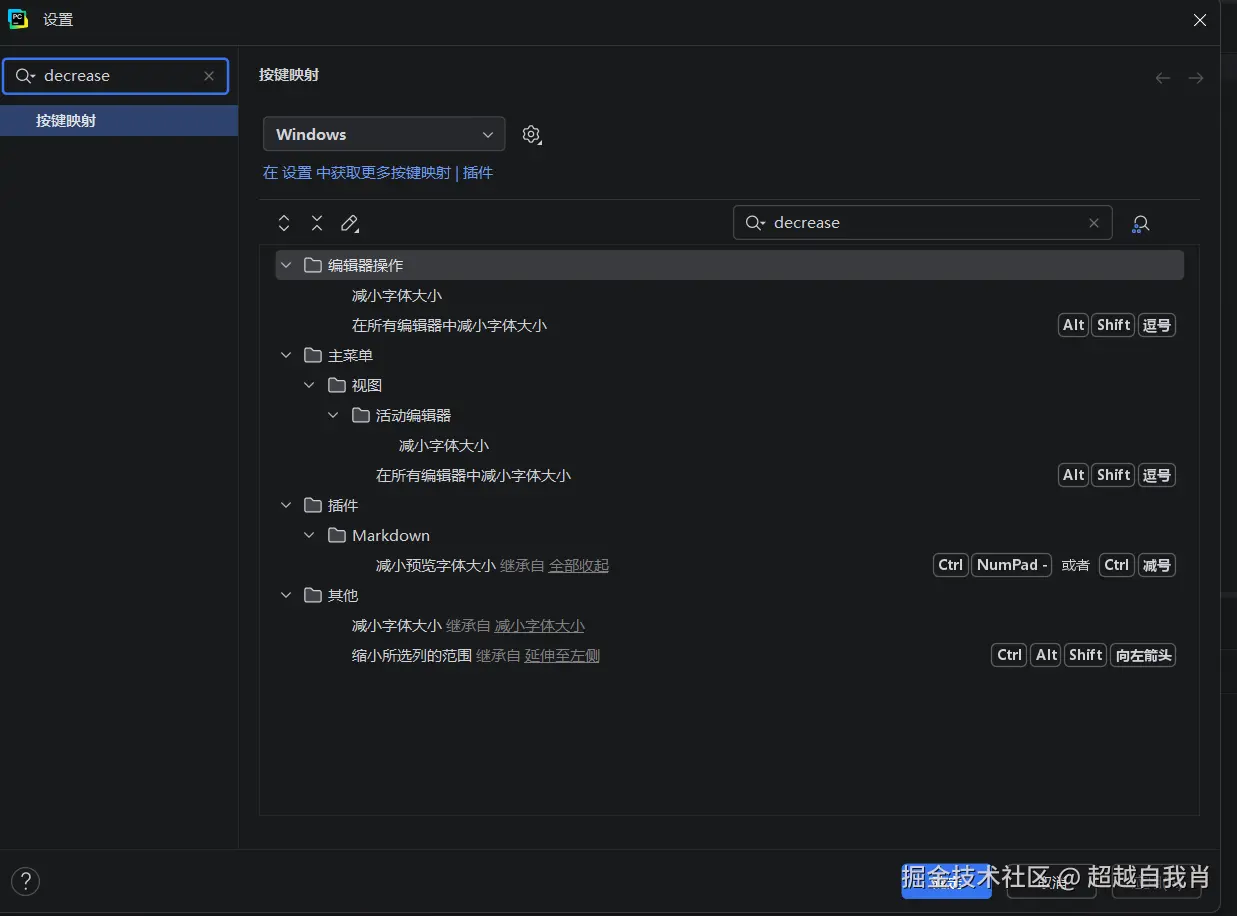Select 在所有编辑器中减小字体大小 under 编辑器操作
The width and height of the screenshot is (1237, 916).
pos(449,325)
